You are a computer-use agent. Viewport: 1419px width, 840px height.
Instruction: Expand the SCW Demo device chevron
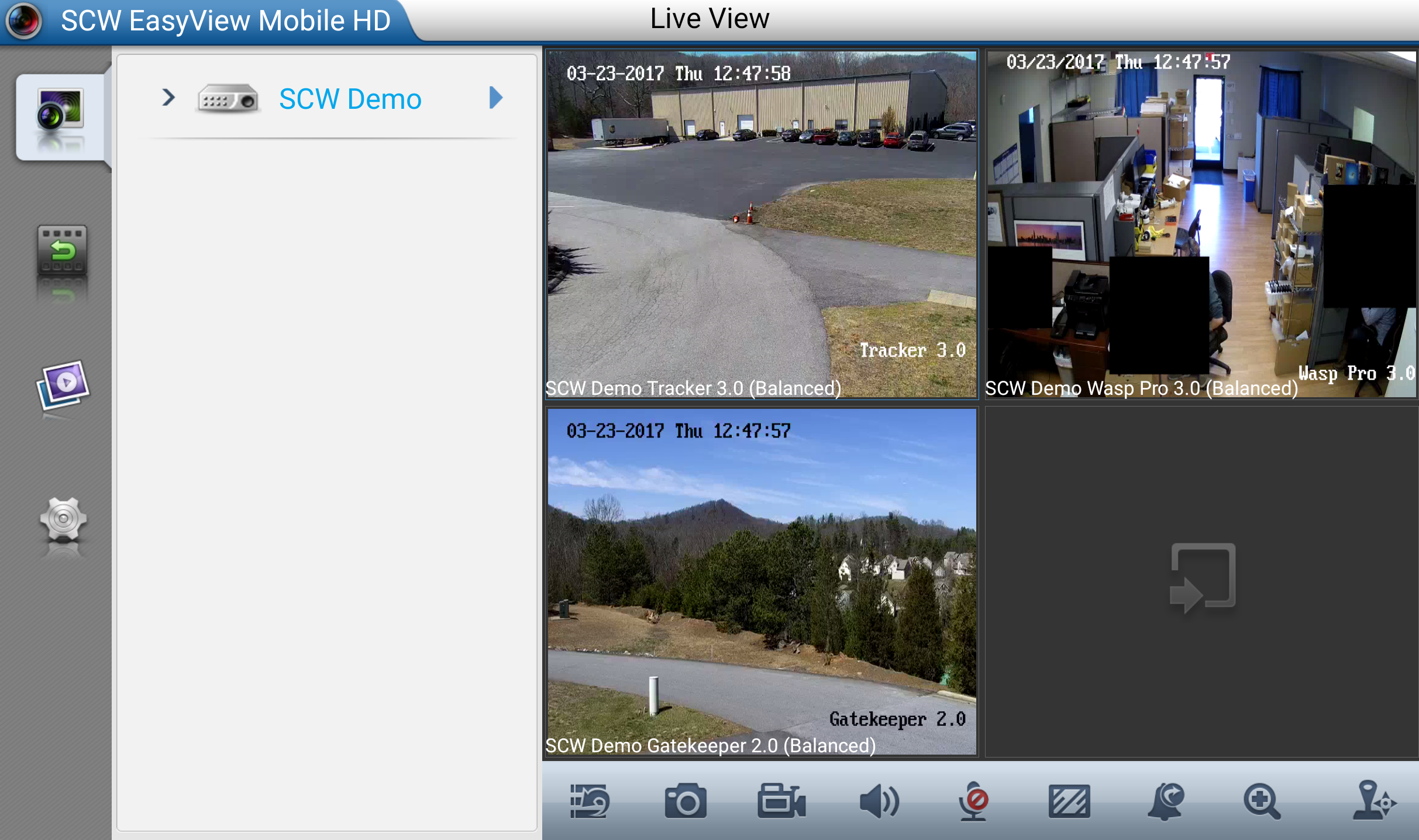coord(168,98)
